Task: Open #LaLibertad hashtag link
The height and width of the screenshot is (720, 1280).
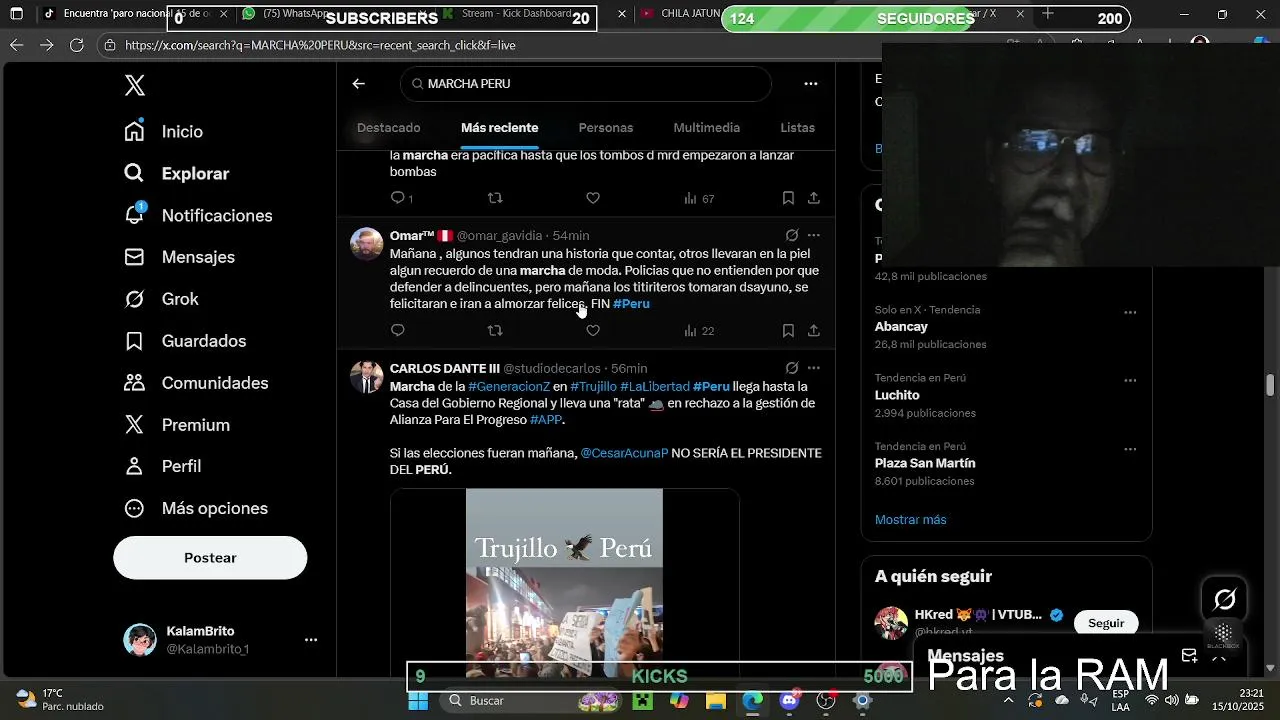Action: 655,387
